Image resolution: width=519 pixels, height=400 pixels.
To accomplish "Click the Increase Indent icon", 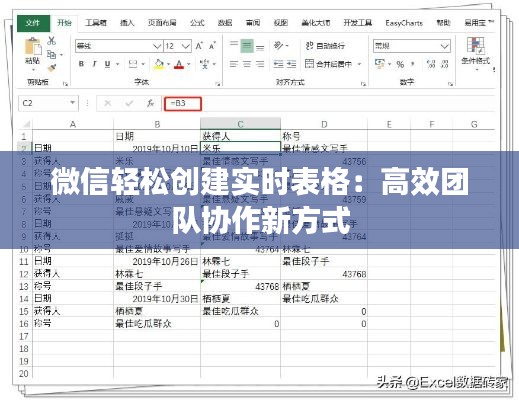I will point(291,64).
